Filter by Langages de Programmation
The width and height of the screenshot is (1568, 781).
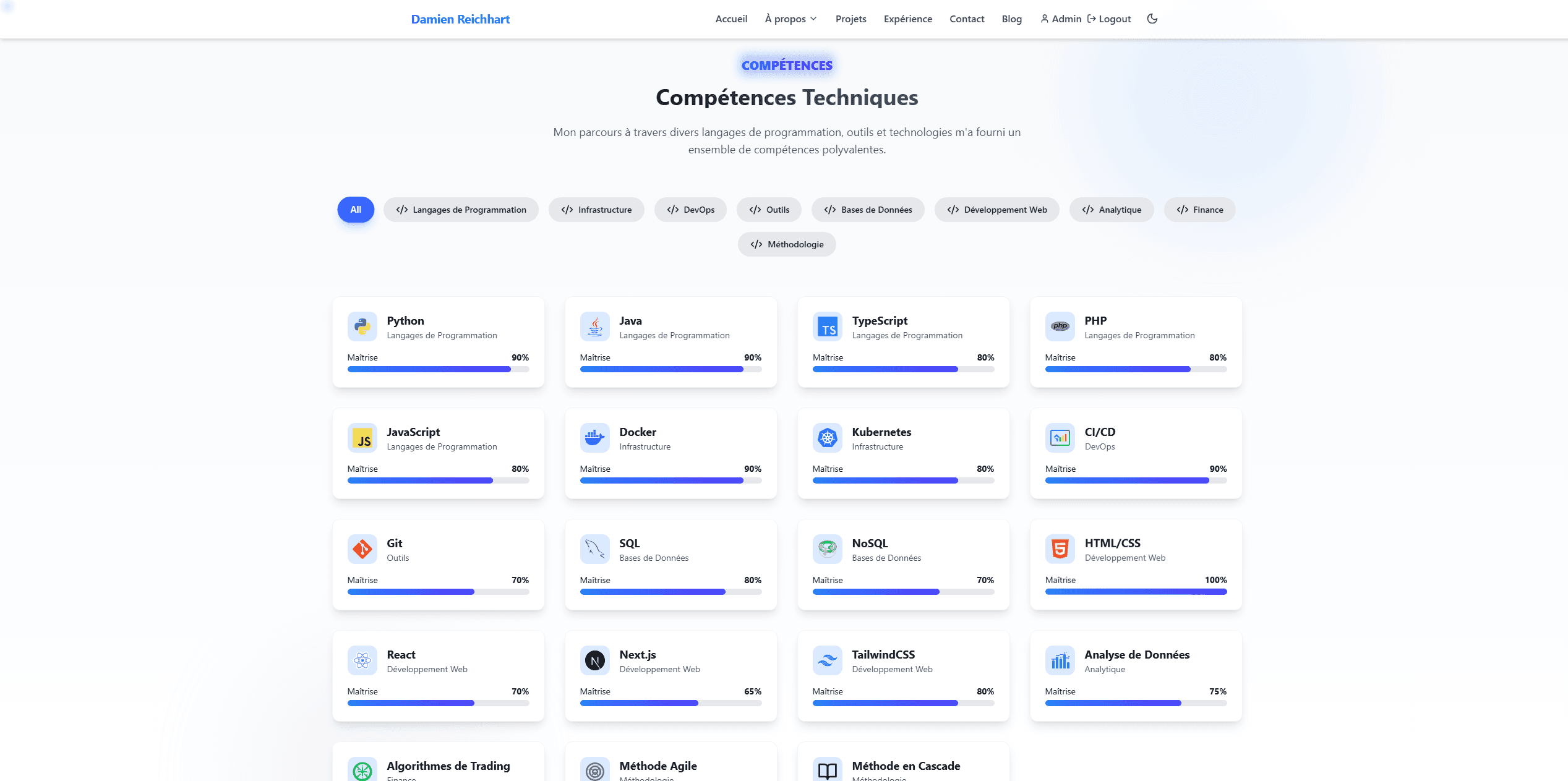(461, 210)
